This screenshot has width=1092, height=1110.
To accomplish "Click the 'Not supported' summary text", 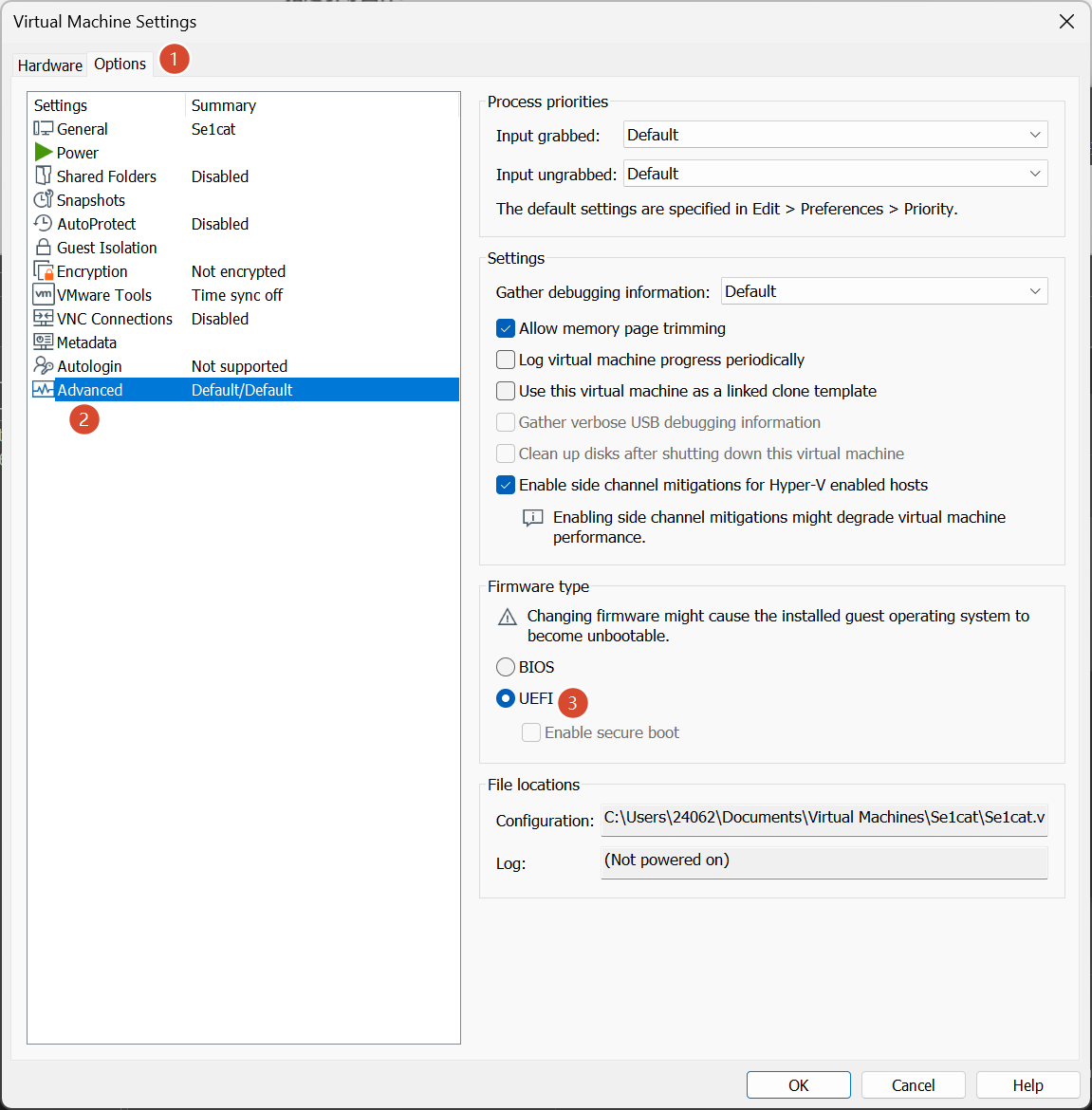I will (239, 366).
